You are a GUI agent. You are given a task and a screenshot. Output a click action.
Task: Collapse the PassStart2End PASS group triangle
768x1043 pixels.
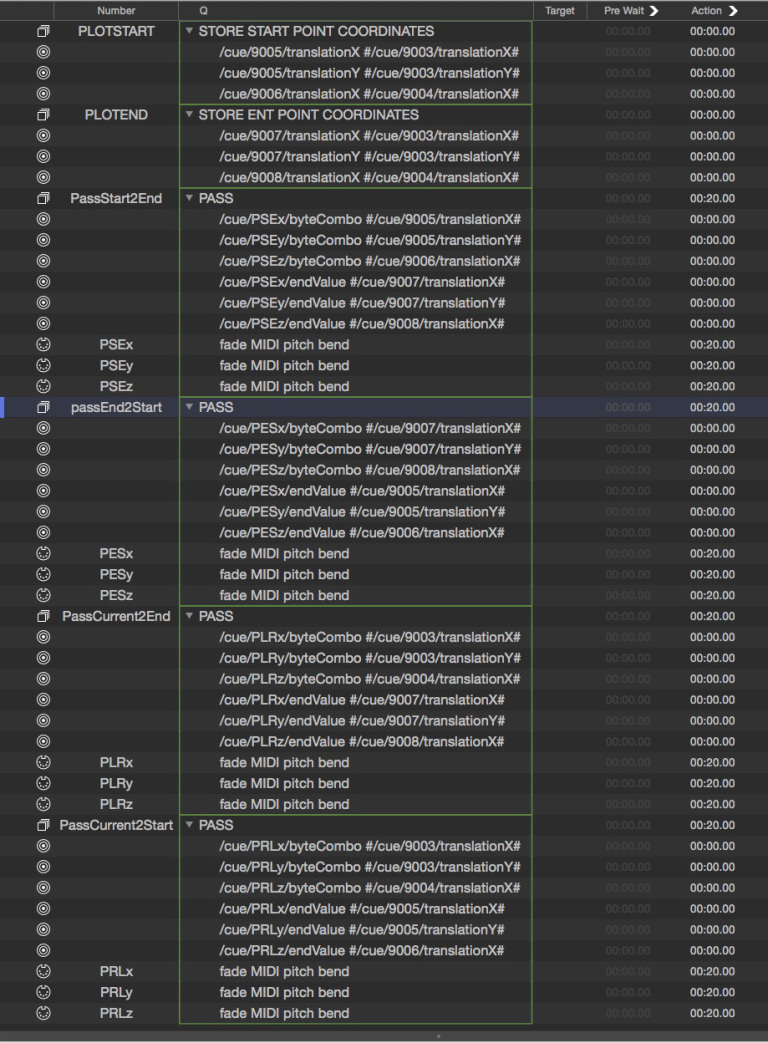(x=189, y=199)
